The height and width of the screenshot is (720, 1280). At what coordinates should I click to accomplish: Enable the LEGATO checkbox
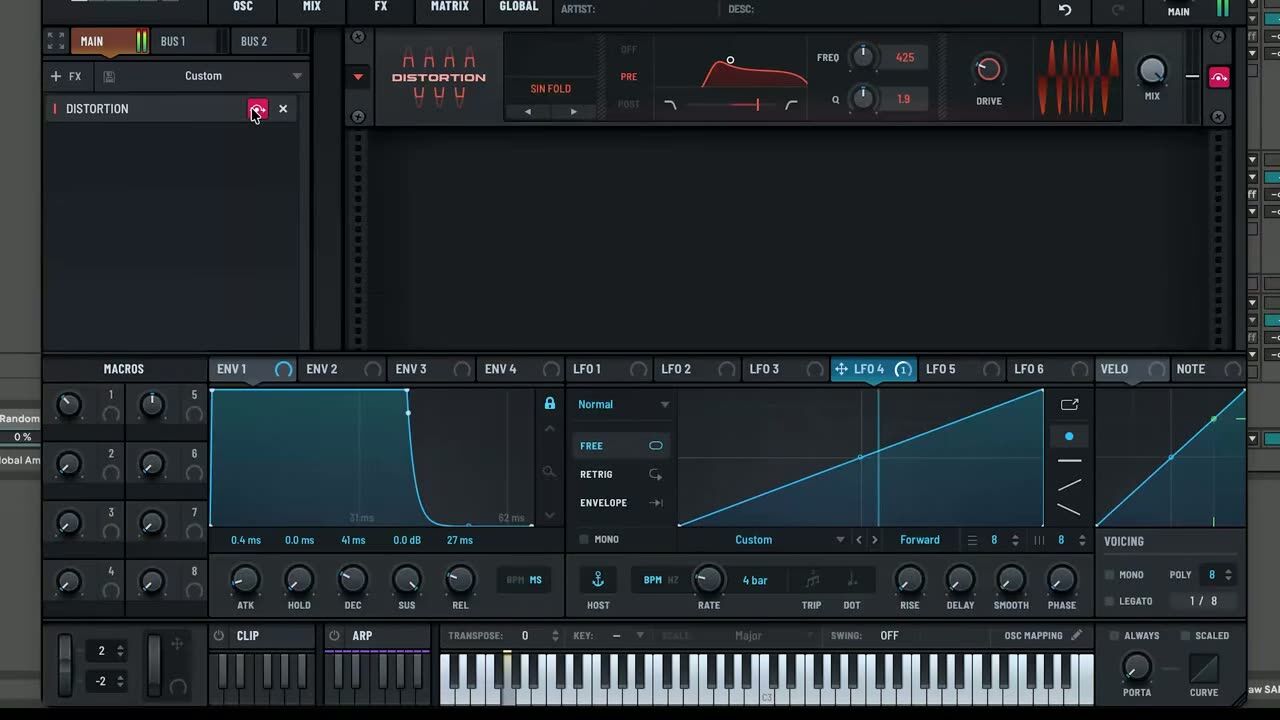click(1109, 601)
